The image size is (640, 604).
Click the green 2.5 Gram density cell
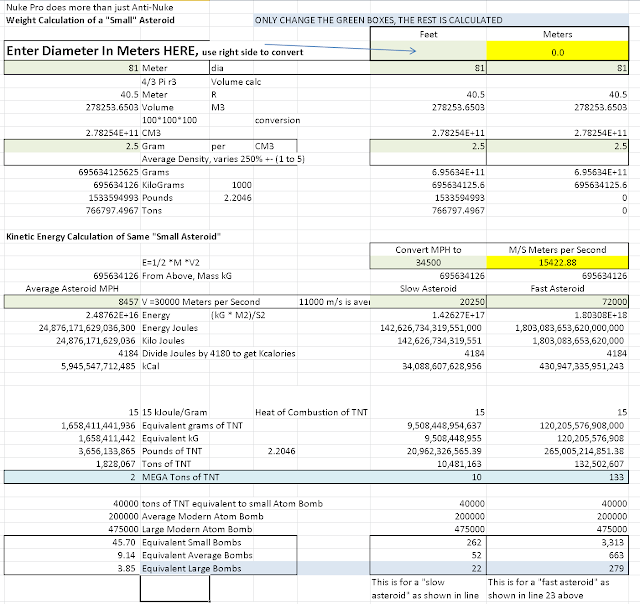coord(72,146)
